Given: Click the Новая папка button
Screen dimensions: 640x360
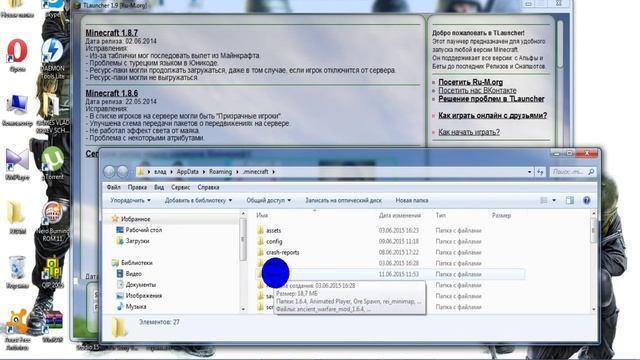Looking at the screenshot, I should click(411, 200).
